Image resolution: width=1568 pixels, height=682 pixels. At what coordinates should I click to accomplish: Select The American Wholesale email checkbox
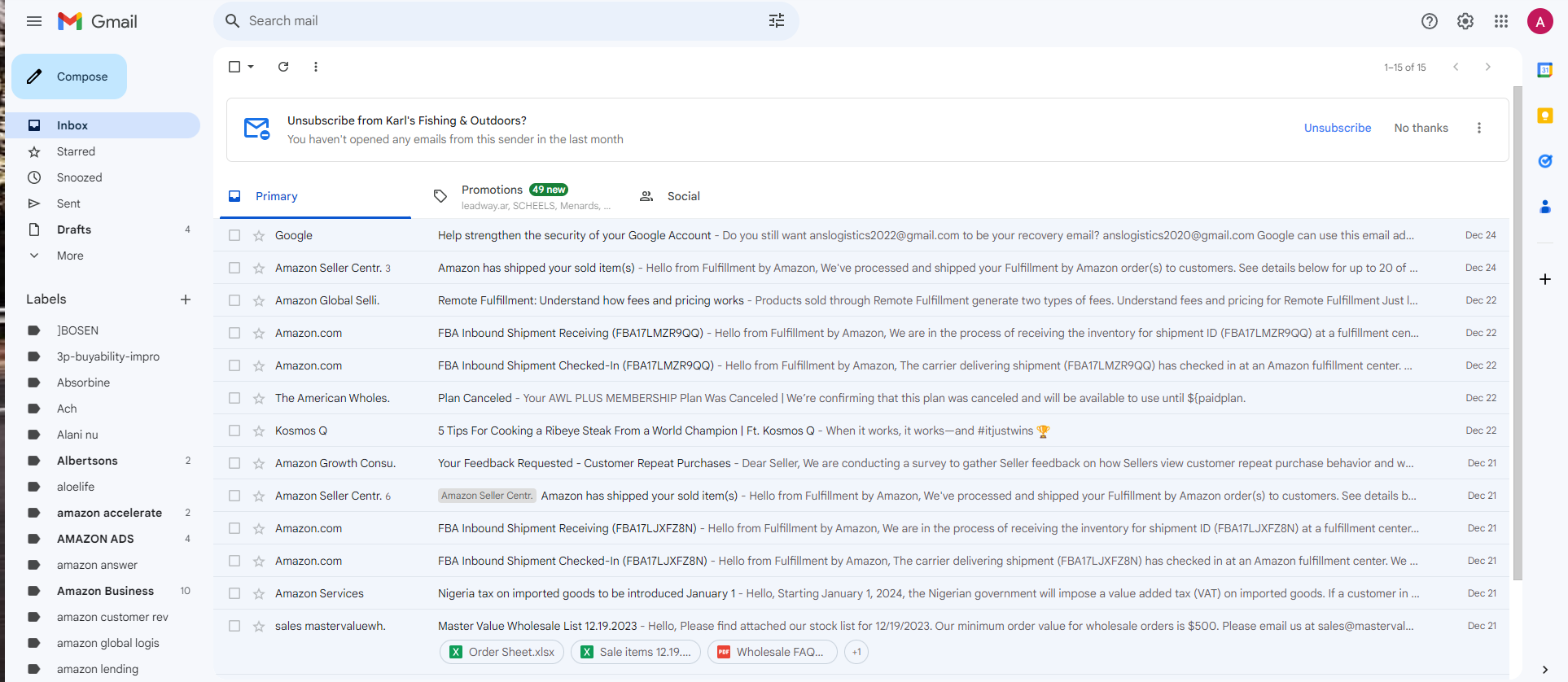click(234, 398)
